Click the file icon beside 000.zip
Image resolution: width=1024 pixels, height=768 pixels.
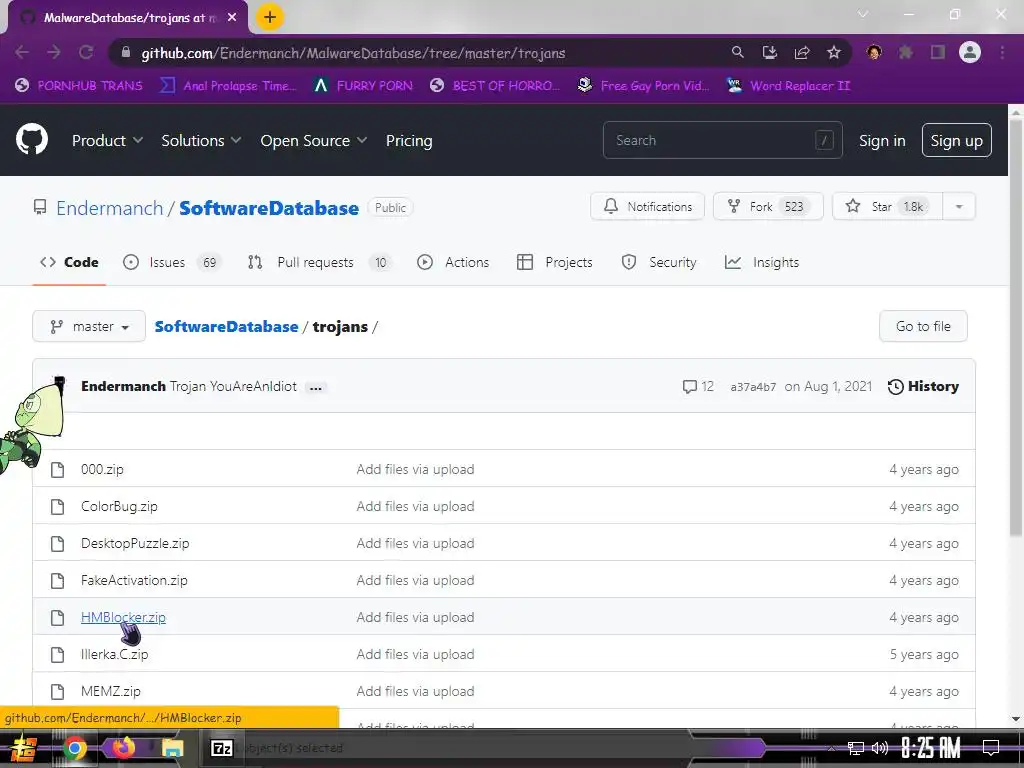click(x=57, y=470)
